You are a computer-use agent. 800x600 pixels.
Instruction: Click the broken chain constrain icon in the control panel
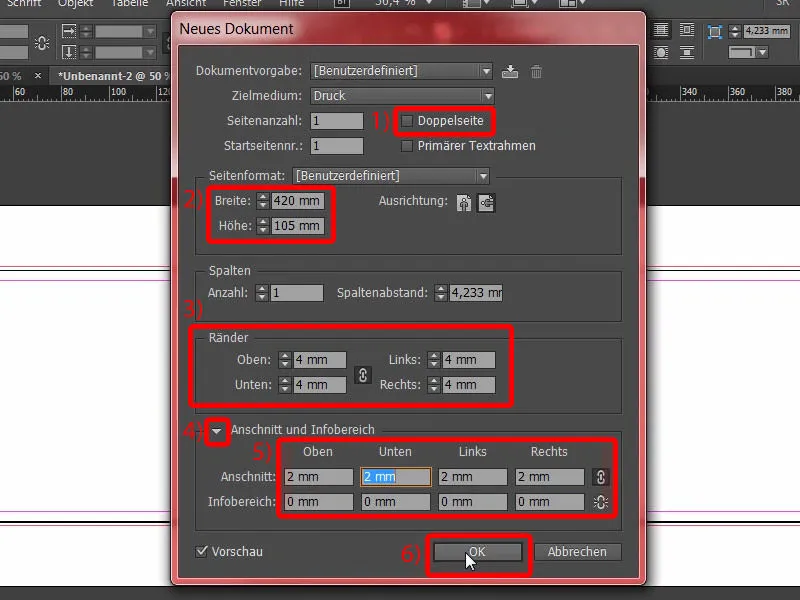coord(42,43)
